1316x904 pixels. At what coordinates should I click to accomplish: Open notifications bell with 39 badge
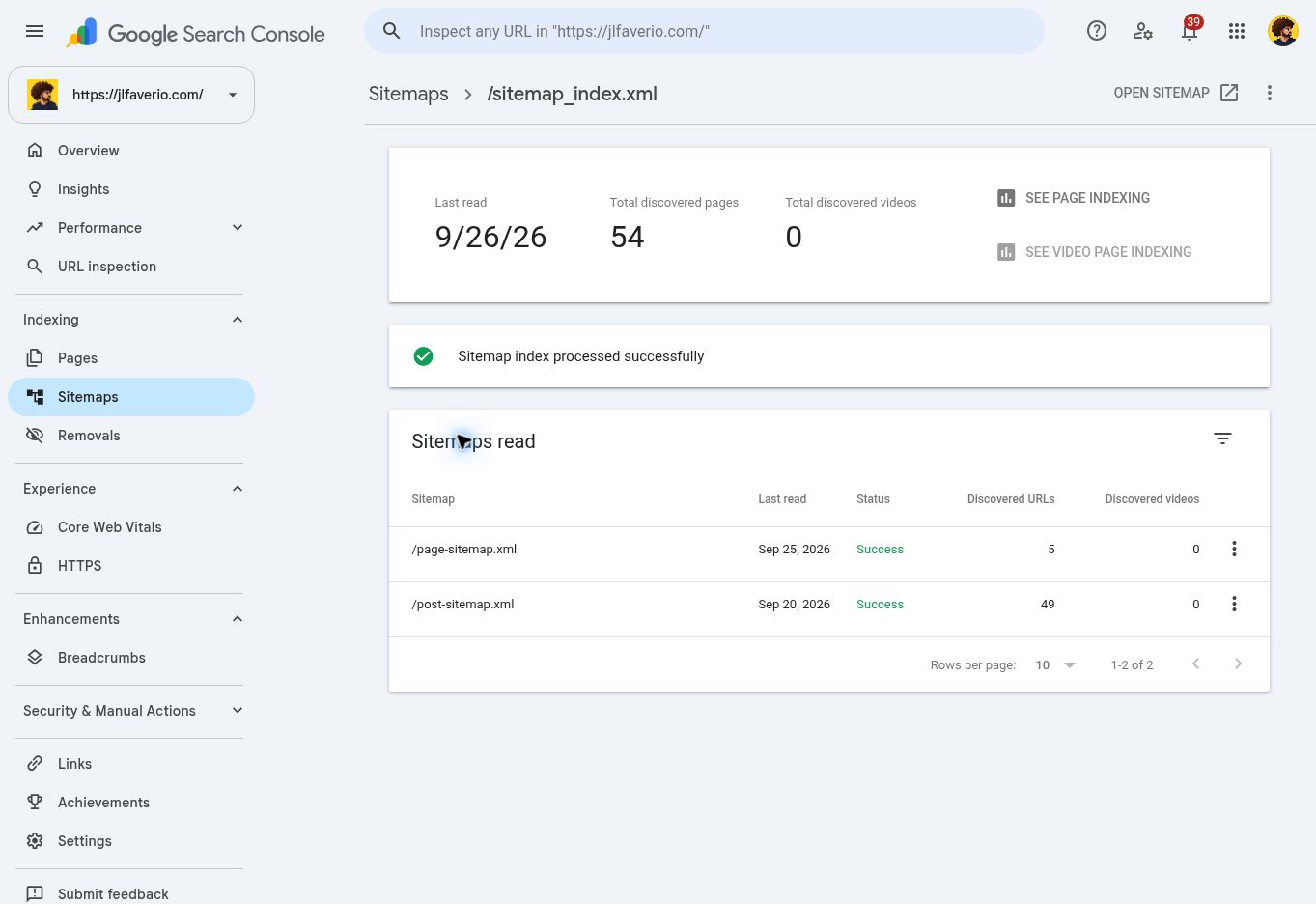click(1190, 31)
